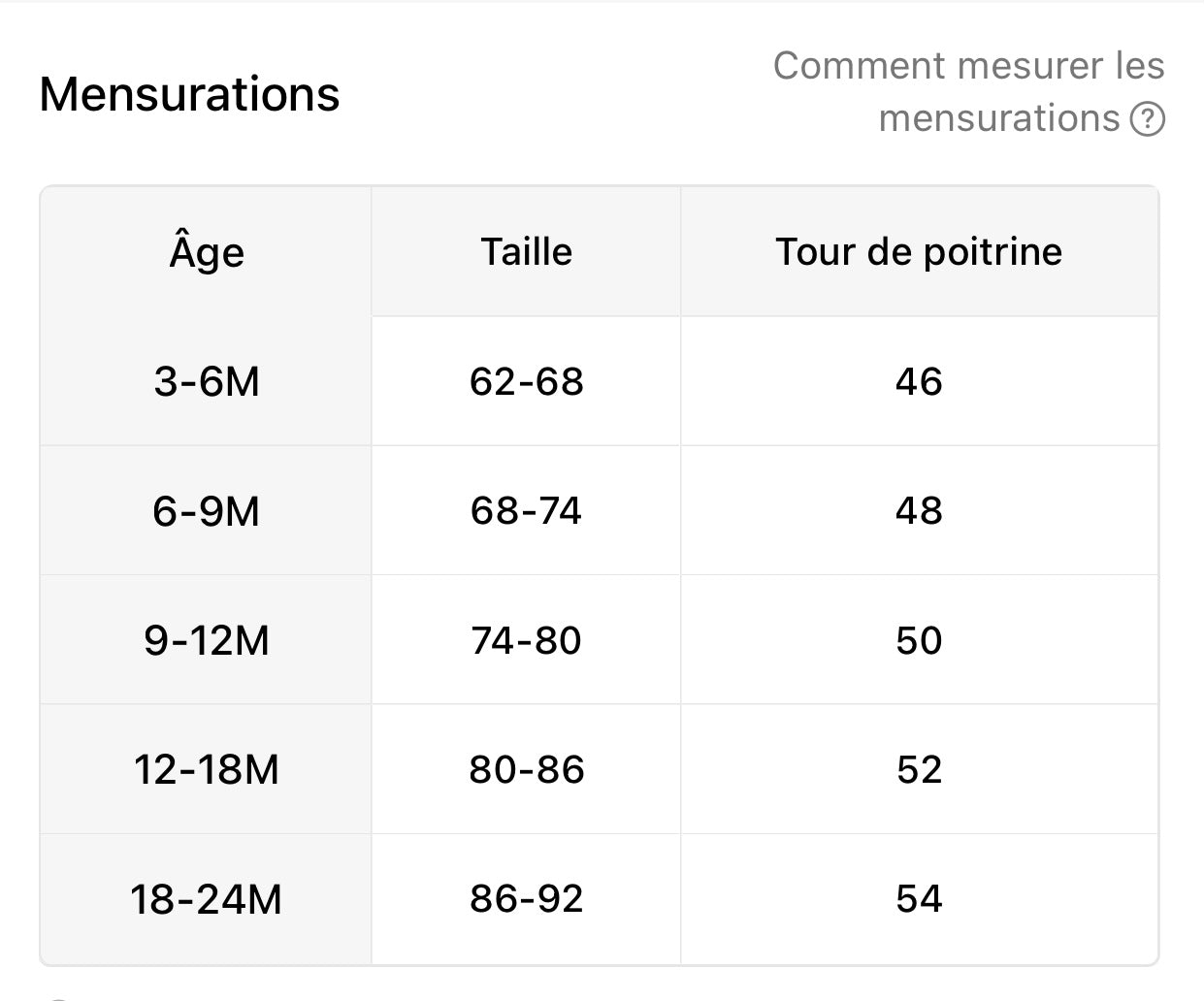Click chest measurement value 54
The image size is (1204, 1001).
click(x=920, y=899)
